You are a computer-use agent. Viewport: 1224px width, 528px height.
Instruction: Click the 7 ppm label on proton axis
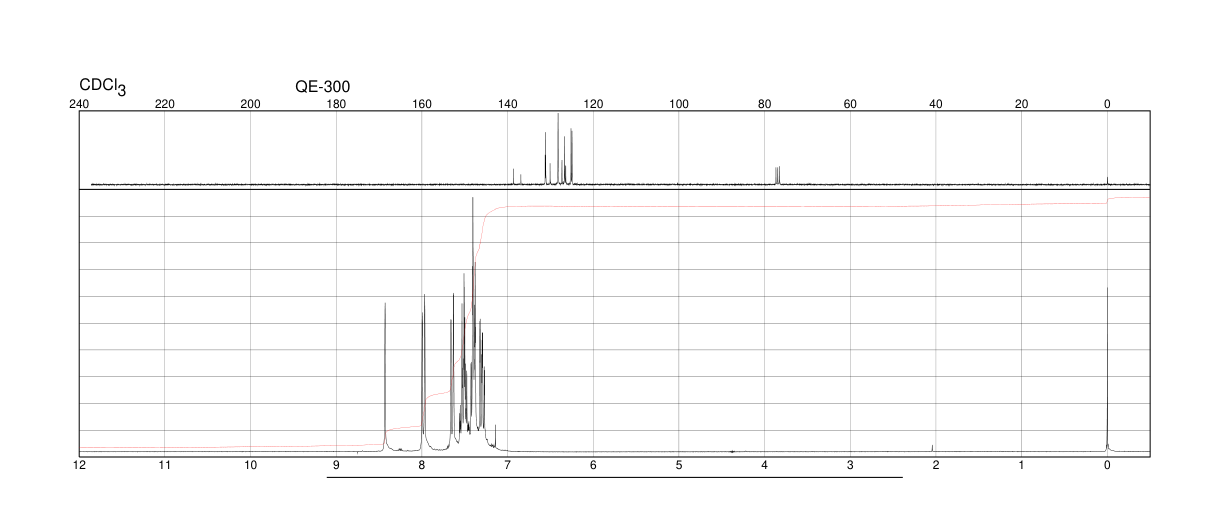508,465
